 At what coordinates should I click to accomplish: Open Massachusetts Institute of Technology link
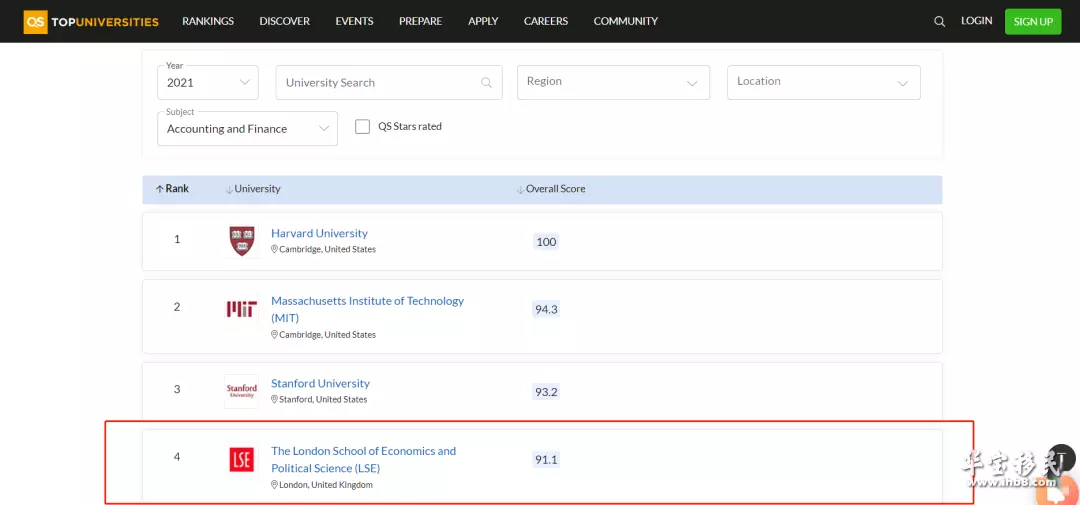368,309
